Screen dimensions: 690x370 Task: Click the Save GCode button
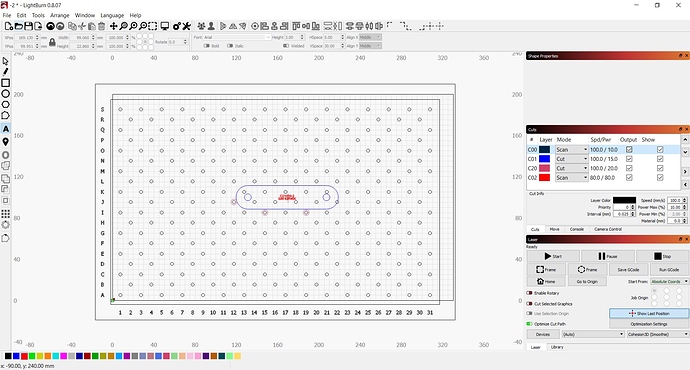pyautogui.click(x=628, y=270)
